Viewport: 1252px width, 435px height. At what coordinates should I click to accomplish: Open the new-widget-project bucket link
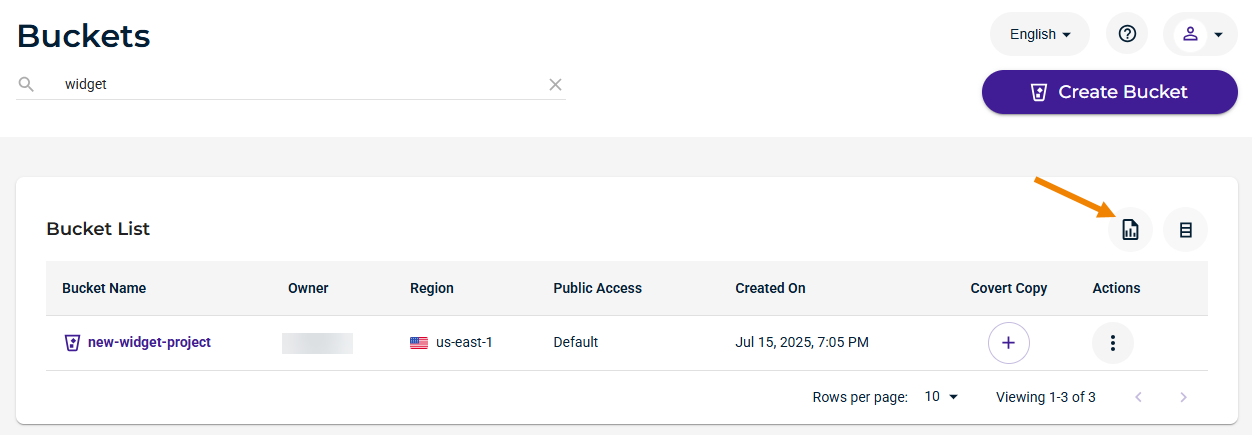pyautogui.click(x=149, y=342)
